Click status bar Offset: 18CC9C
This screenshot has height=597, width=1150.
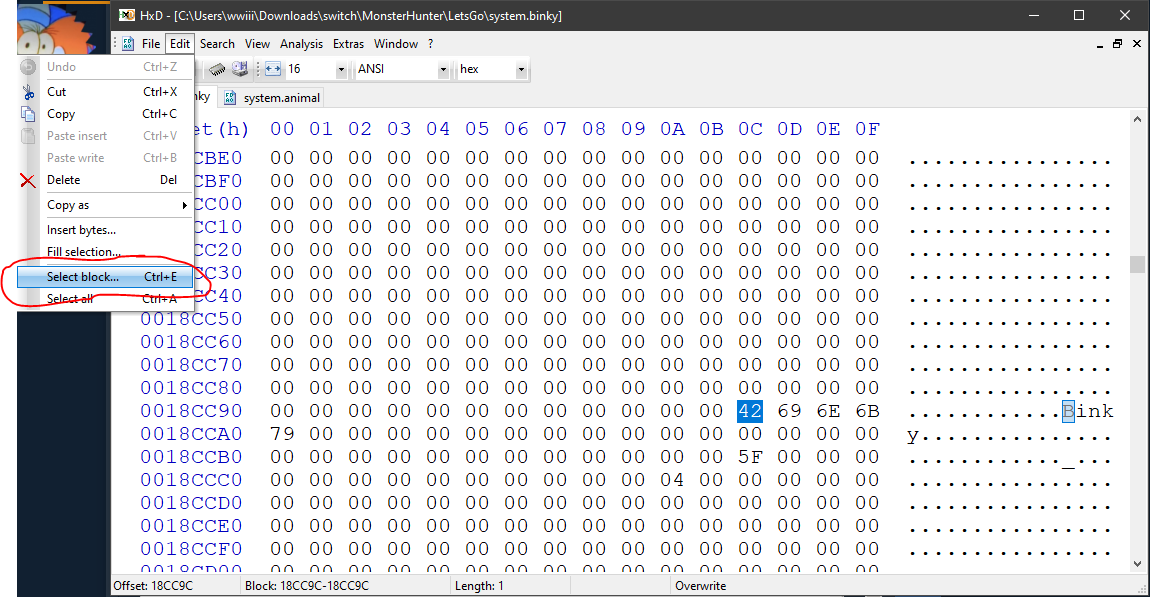pos(153,586)
